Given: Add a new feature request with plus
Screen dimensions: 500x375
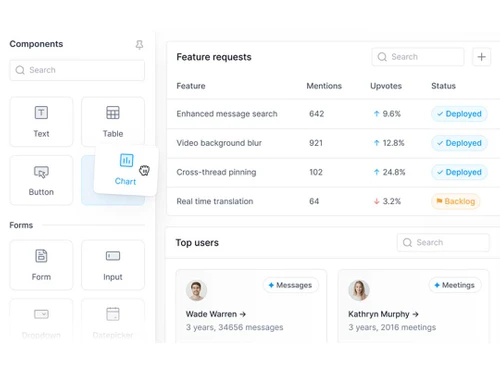Looking at the screenshot, I should coord(481,57).
